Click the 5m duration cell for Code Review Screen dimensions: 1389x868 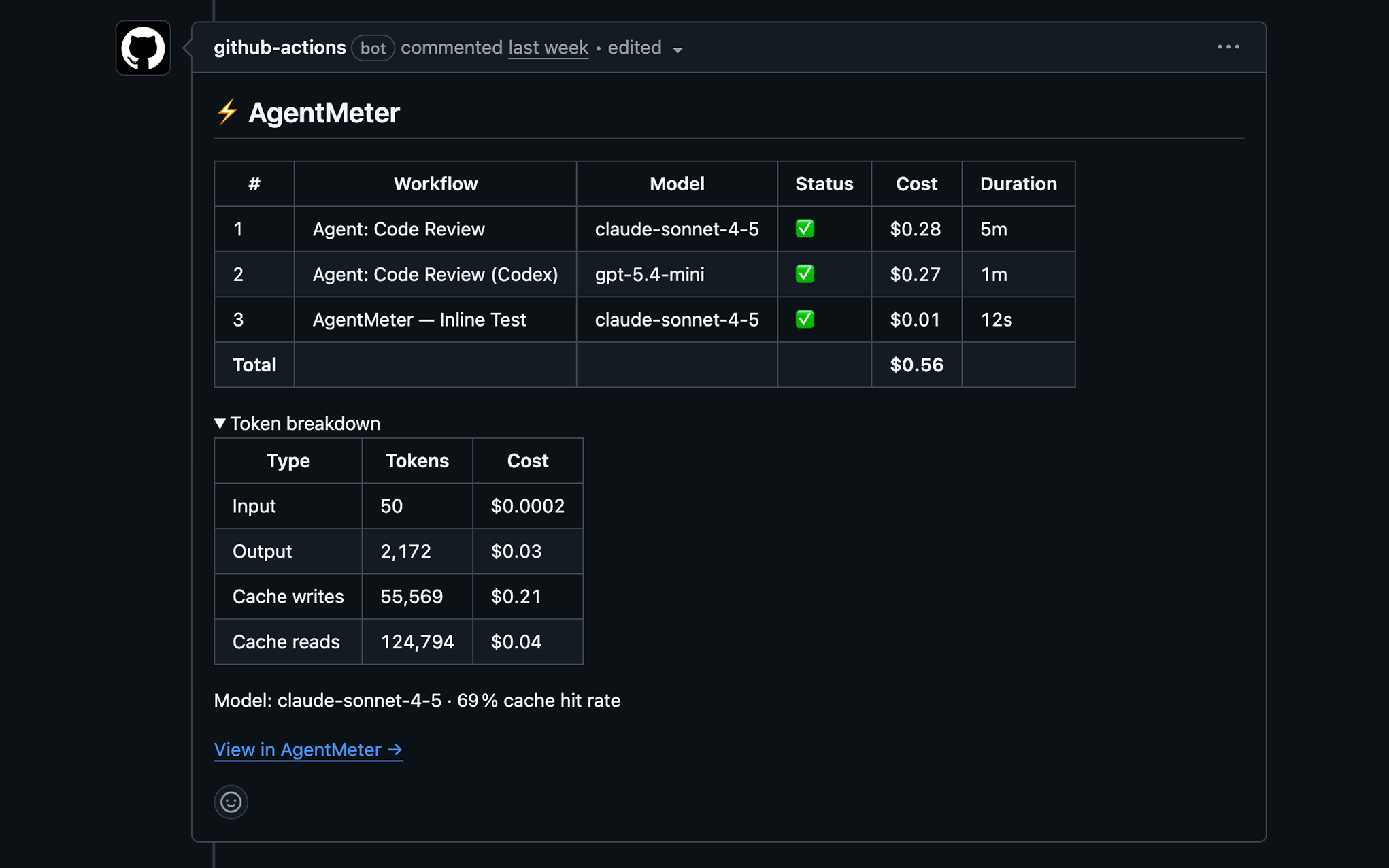click(x=994, y=229)
